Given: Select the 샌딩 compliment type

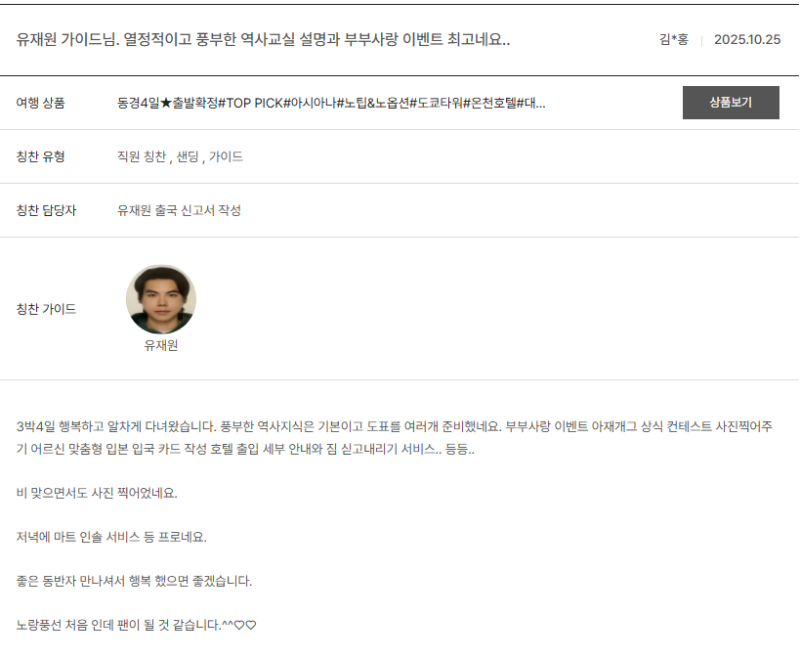Looking at the screenshot, I should pyautogui.click(x=187, y=157).
